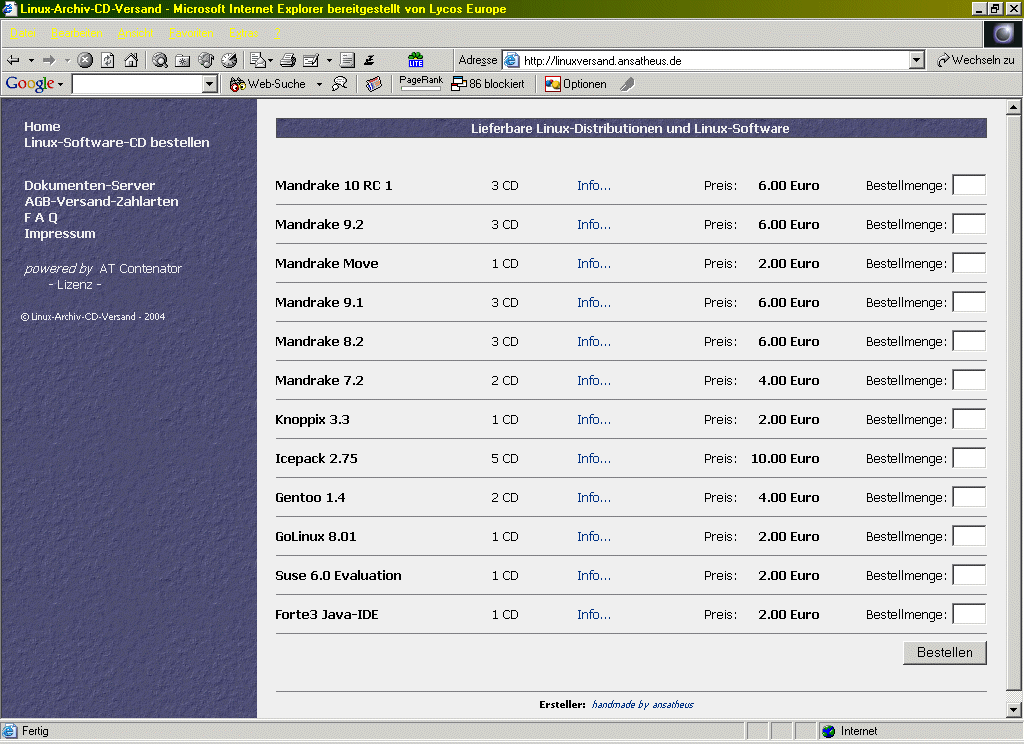Open the Favoriten menu

tap(191, 33)
